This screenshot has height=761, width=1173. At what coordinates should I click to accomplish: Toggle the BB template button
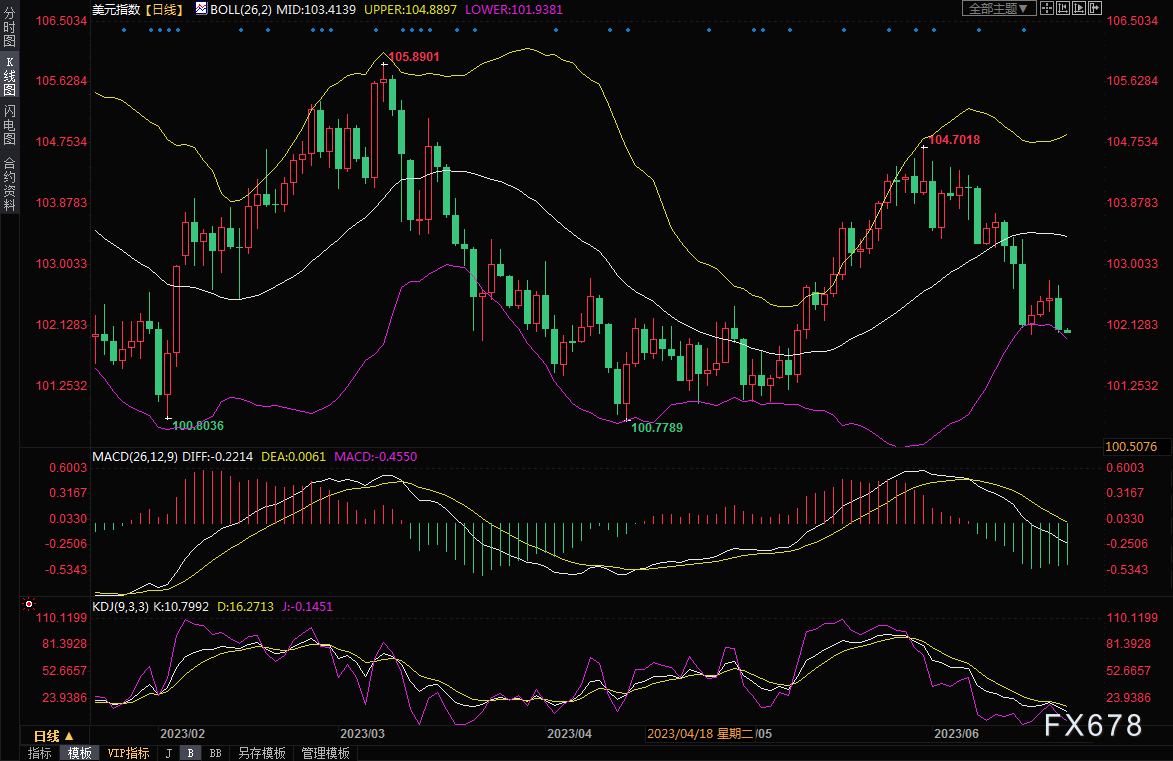tap(215, 753)
